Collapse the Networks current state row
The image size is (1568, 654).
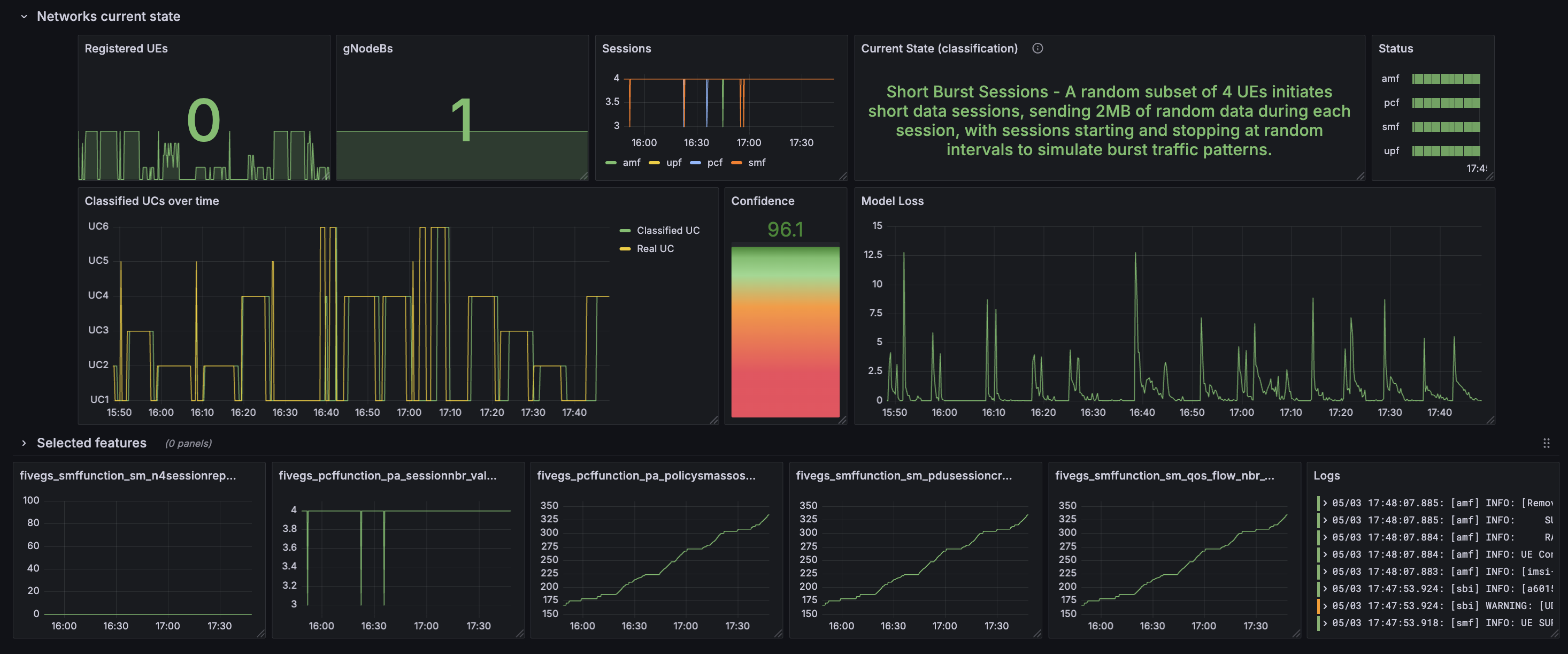point(24,17)
